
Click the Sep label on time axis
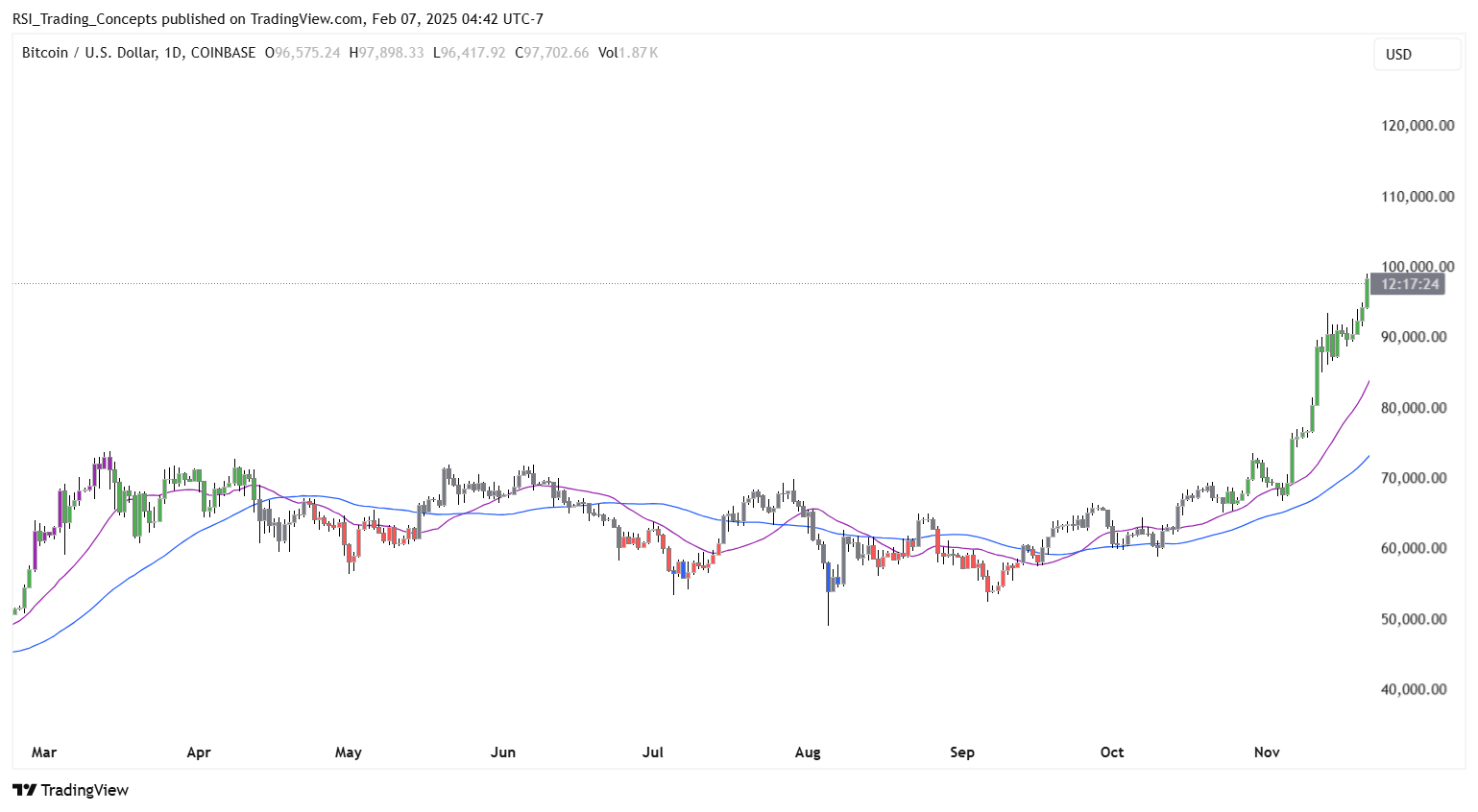point(962,752)
